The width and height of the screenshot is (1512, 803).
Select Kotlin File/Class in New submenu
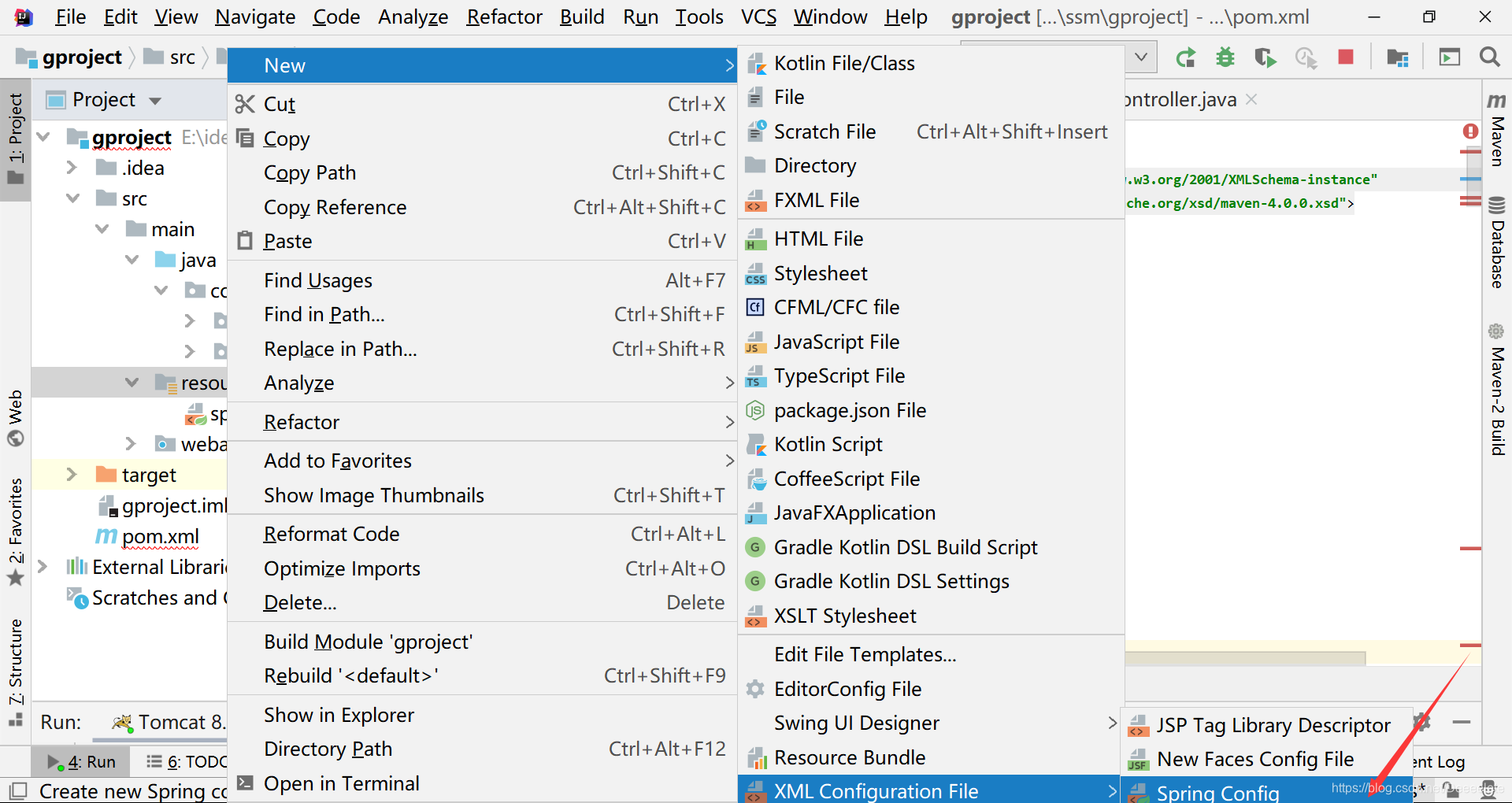931,63
